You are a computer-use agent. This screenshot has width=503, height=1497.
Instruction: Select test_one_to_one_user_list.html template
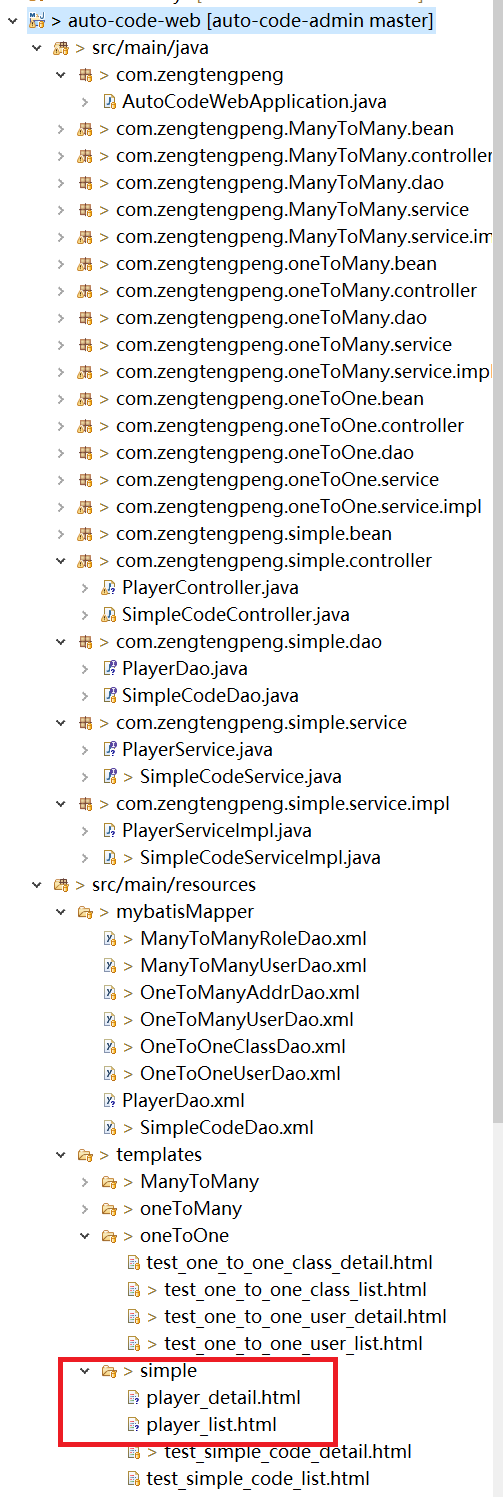click(x=293, y=1344)
